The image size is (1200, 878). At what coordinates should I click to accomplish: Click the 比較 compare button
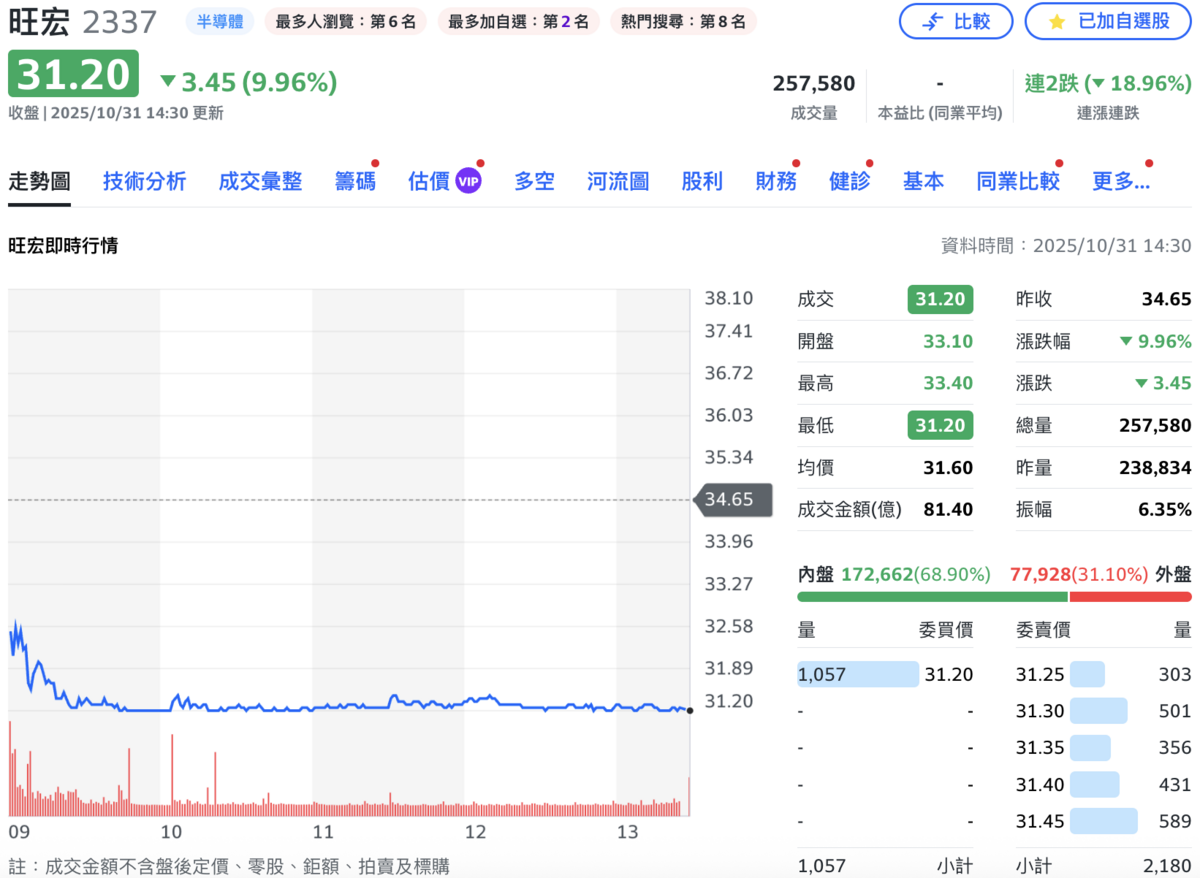click(956, 21)
